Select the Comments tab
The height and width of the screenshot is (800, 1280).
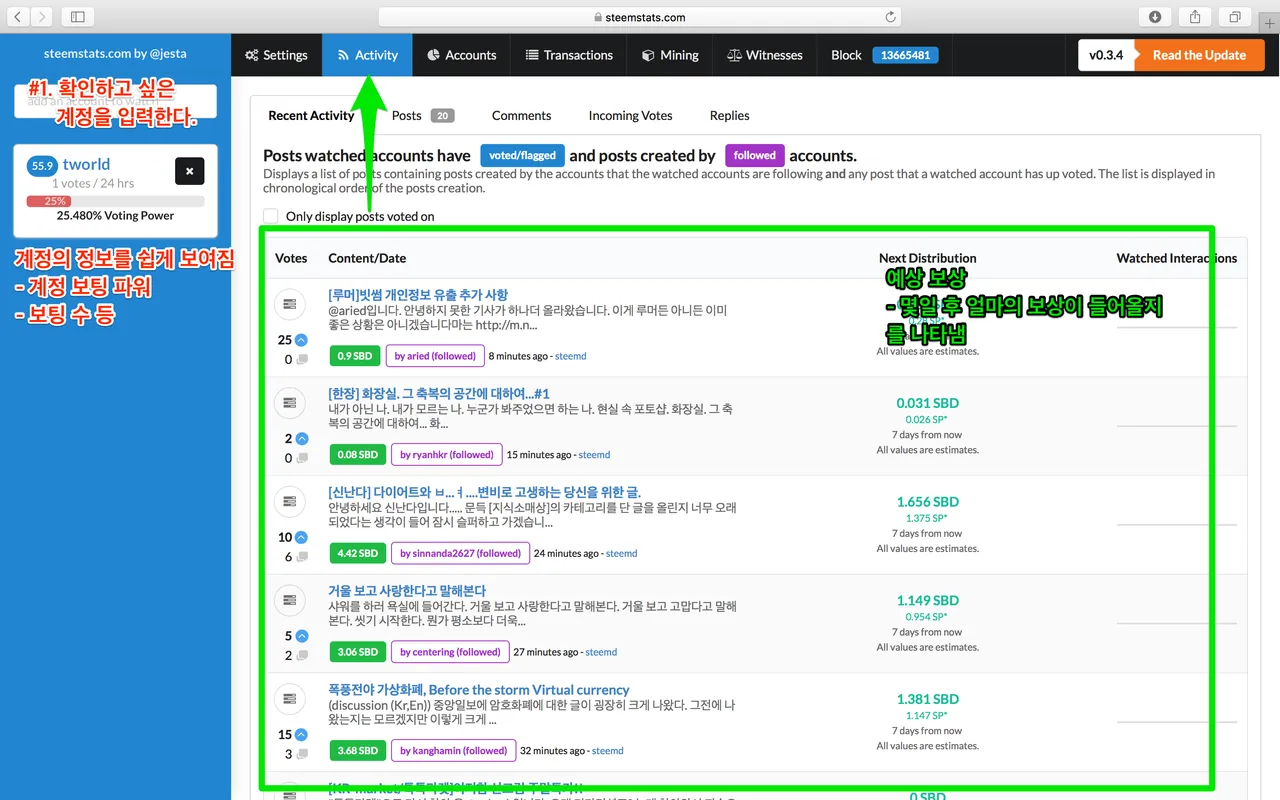521,115
